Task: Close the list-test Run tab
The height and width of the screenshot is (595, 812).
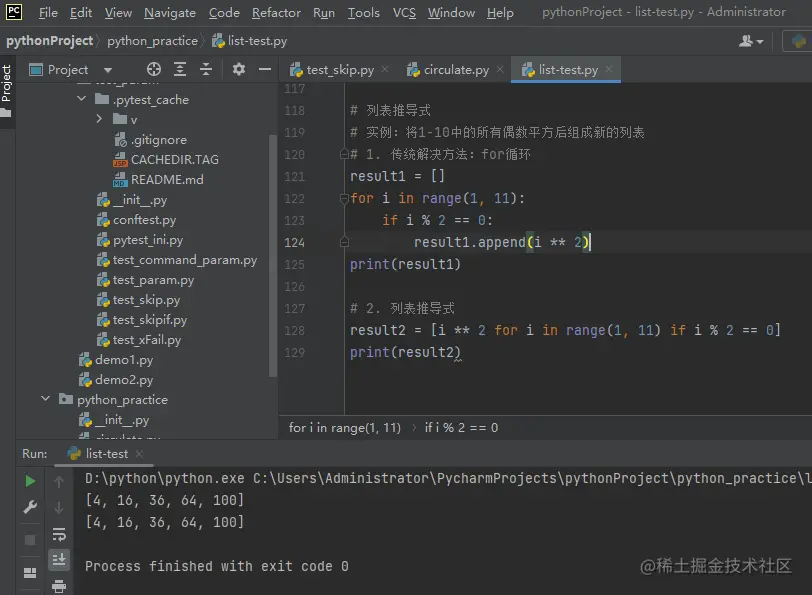Action: [x=139, y=454]
